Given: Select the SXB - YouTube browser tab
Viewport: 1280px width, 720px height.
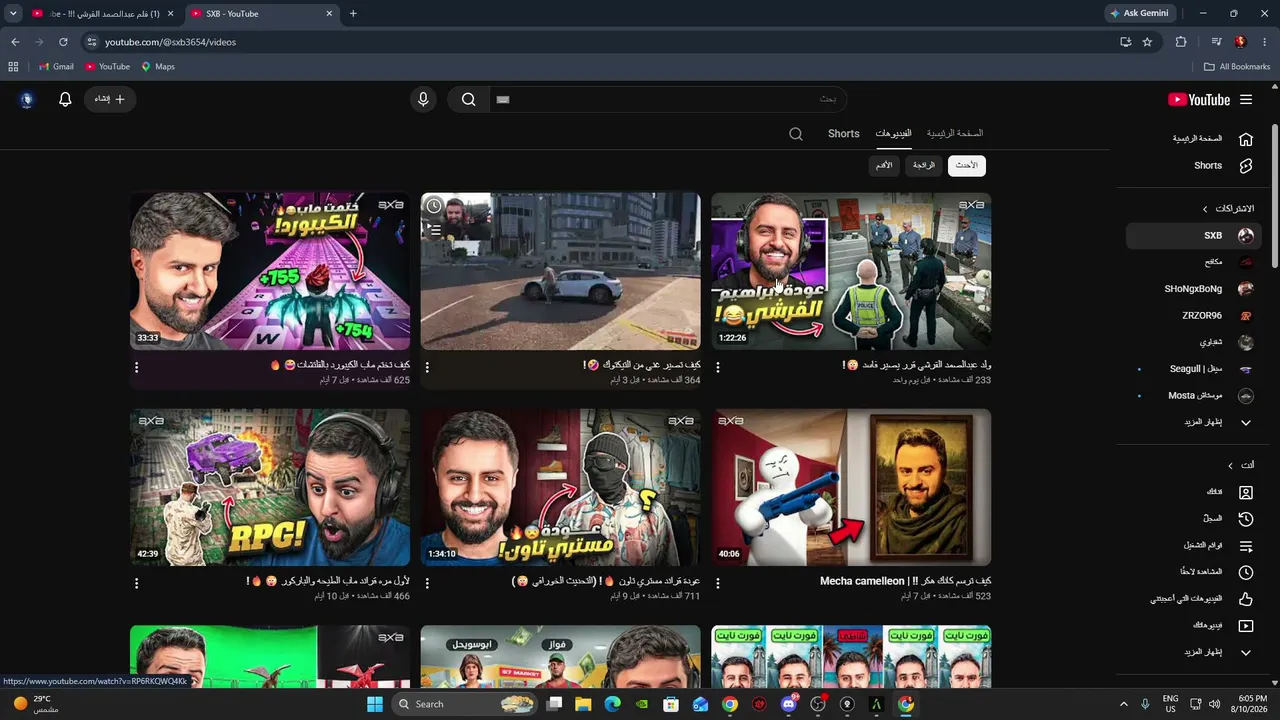Looking at the screenshot, I should [x=262, y=14].
